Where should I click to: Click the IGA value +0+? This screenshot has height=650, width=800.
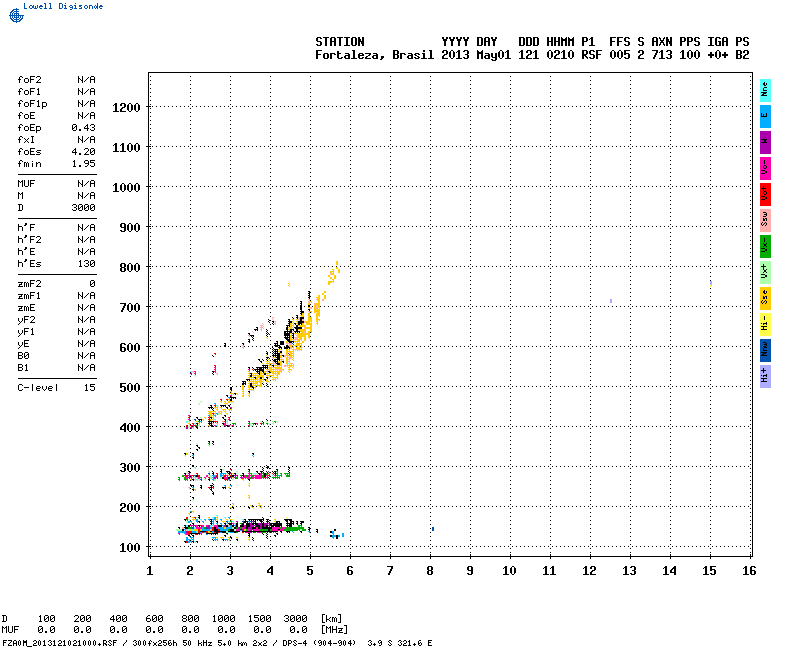(717, 55)
